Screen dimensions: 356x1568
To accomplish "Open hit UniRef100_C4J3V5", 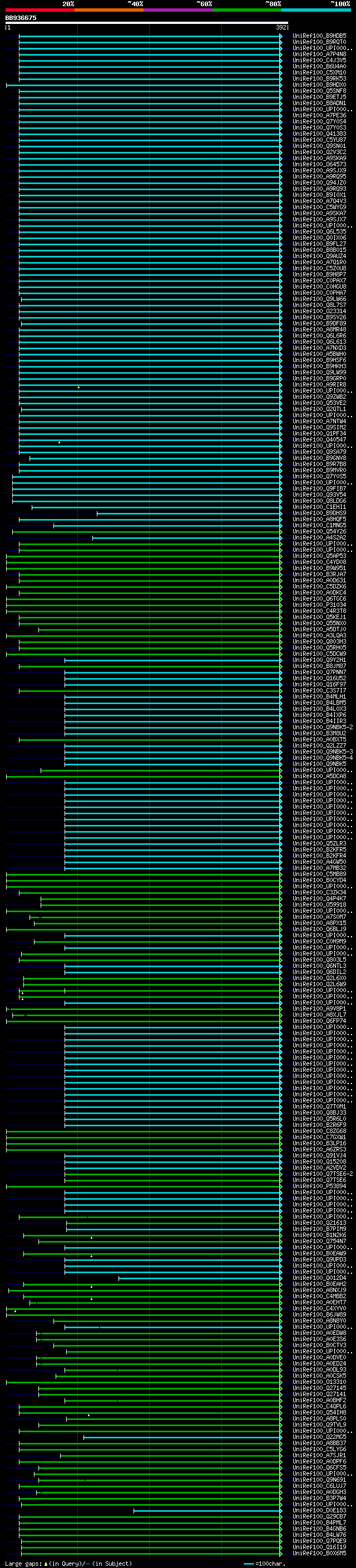I will [319, 60].
